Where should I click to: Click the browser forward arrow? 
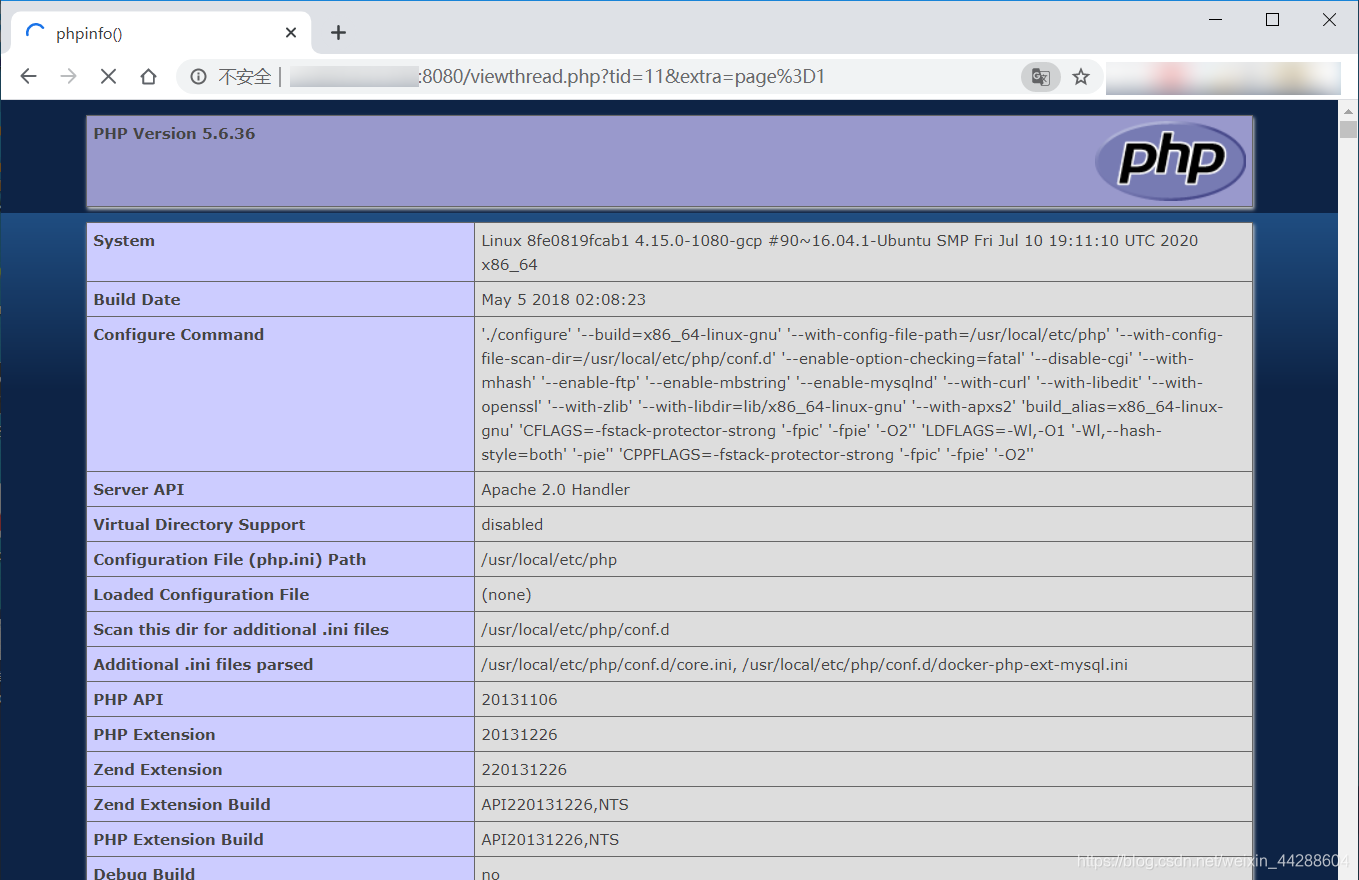coord(68,76)
